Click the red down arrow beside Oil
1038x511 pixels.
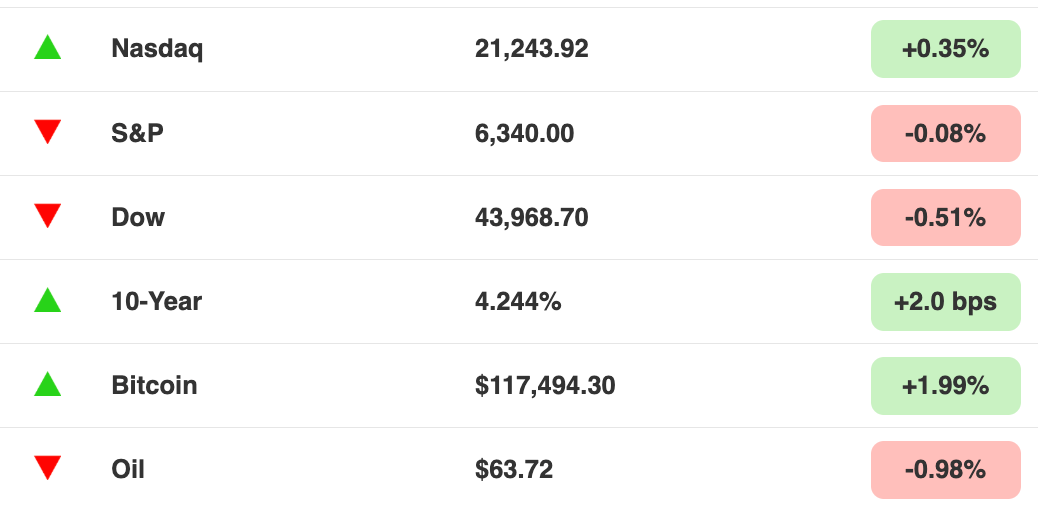[48, 468]
